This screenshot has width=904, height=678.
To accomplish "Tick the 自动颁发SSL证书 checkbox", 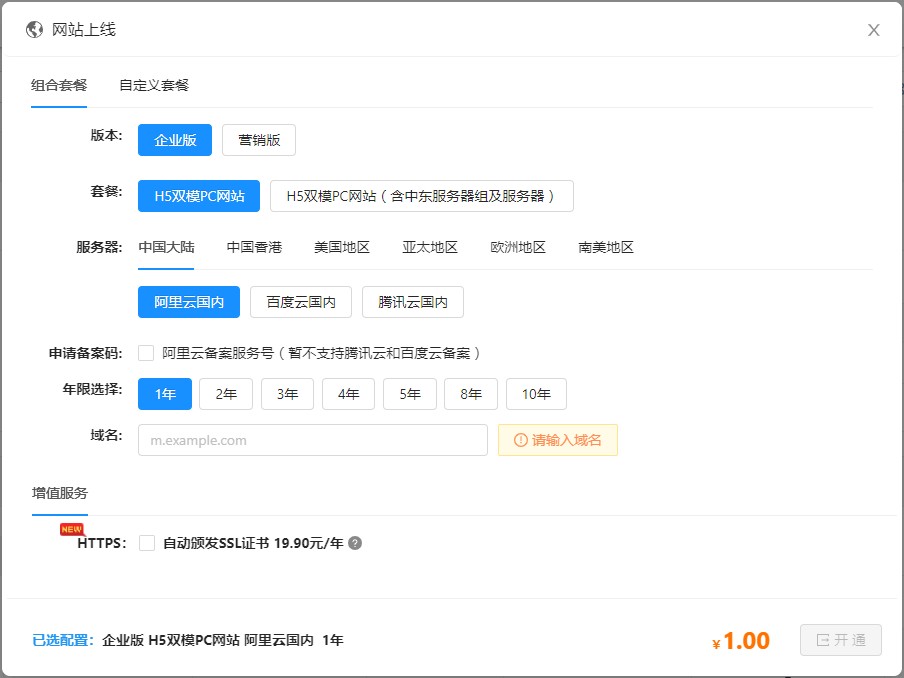I will point(147,543).
